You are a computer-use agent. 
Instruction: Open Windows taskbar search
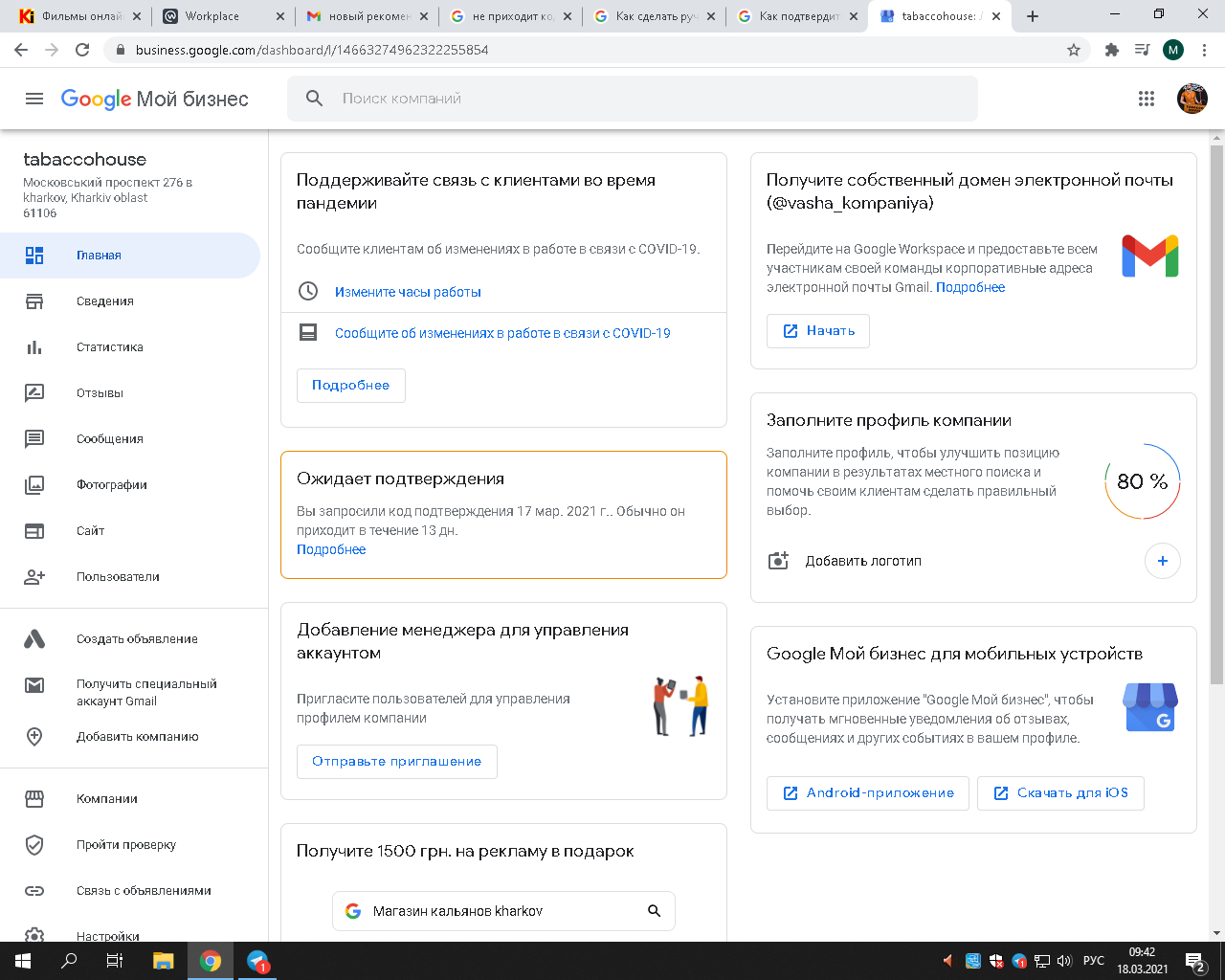[x=69, y=961]
